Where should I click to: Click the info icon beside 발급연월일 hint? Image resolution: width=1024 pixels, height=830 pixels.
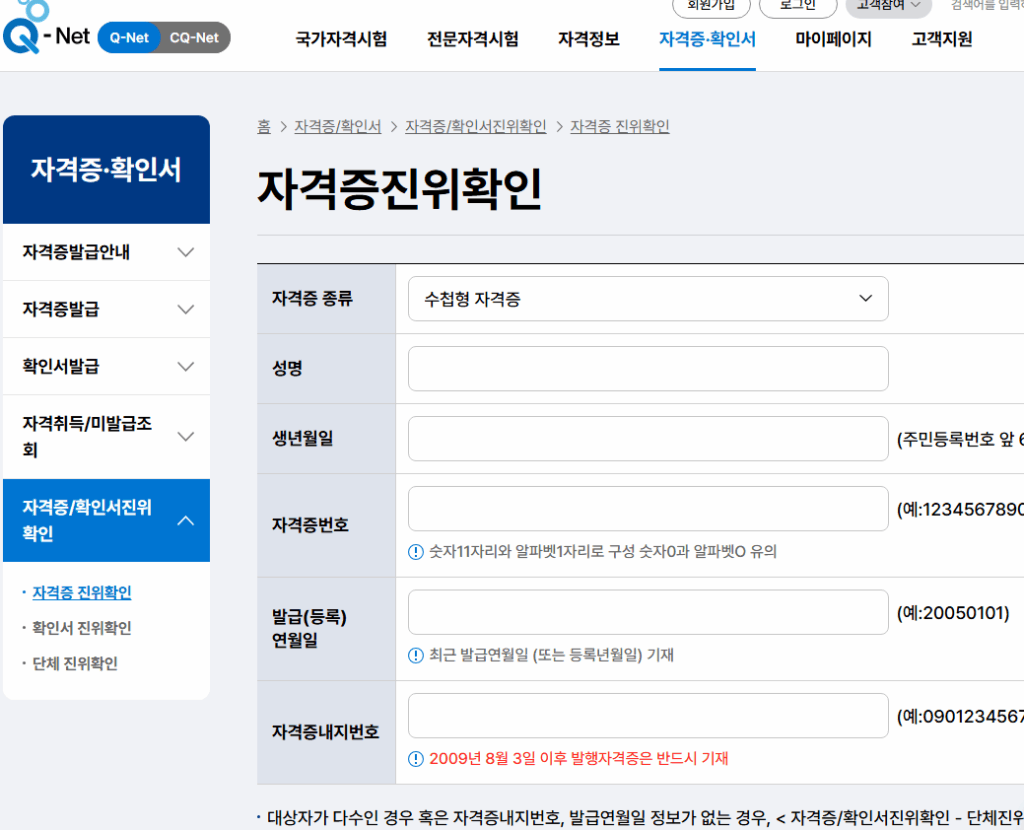(x=413, y=655)
